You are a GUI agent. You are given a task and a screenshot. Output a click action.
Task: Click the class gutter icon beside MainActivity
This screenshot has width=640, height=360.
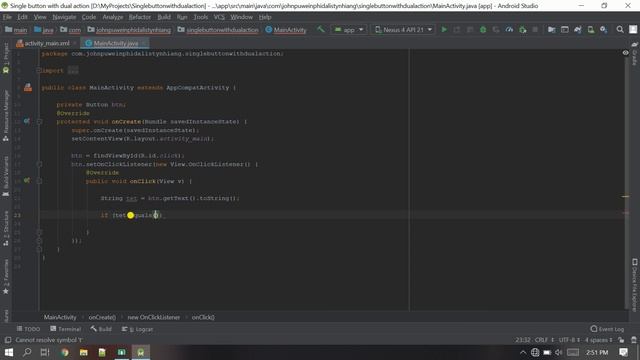tap(28, 87)
